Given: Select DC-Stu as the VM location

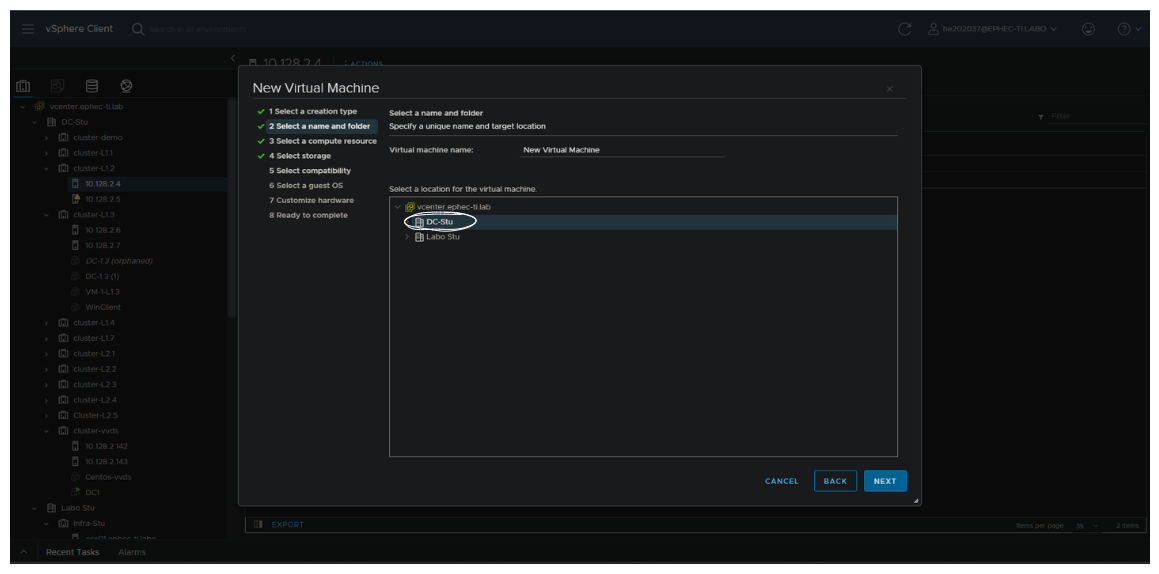Looking at the screenshot, I should click(x=439, y=222).
